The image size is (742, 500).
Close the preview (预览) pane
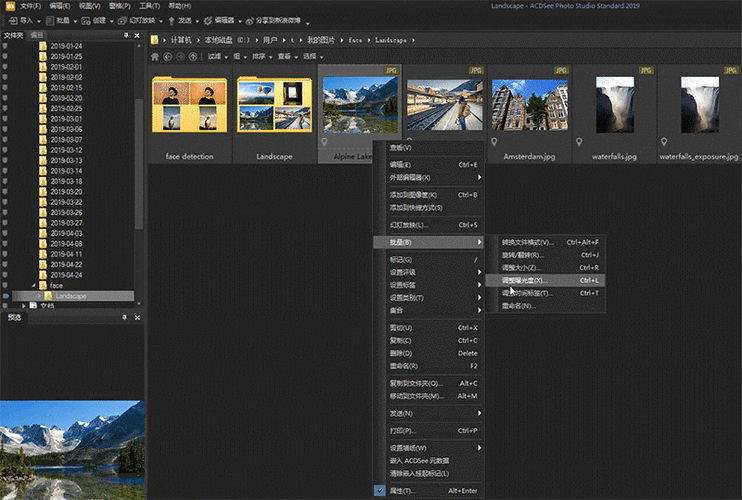coord(137,317)
